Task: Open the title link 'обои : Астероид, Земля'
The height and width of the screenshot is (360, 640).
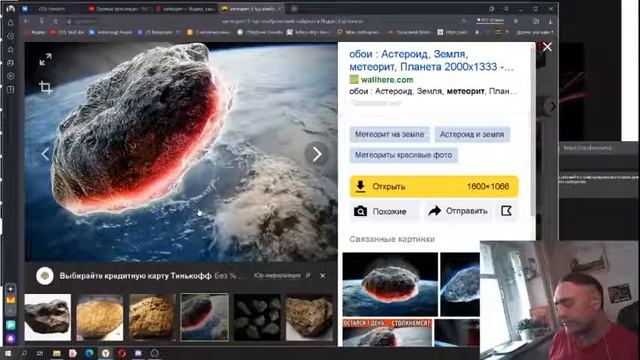Action: coord(431,60)
